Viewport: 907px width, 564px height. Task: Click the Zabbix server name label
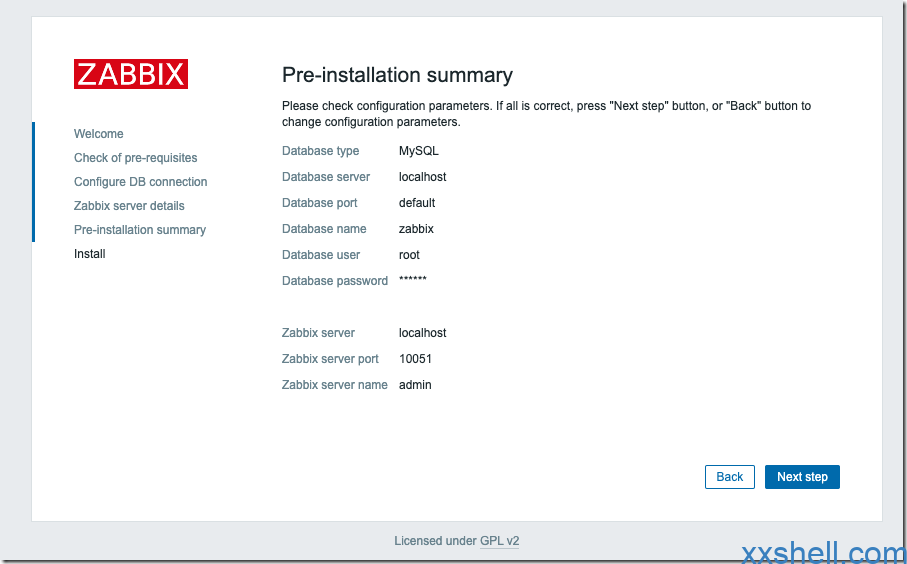pyautogui.click(x=334, y=385)
